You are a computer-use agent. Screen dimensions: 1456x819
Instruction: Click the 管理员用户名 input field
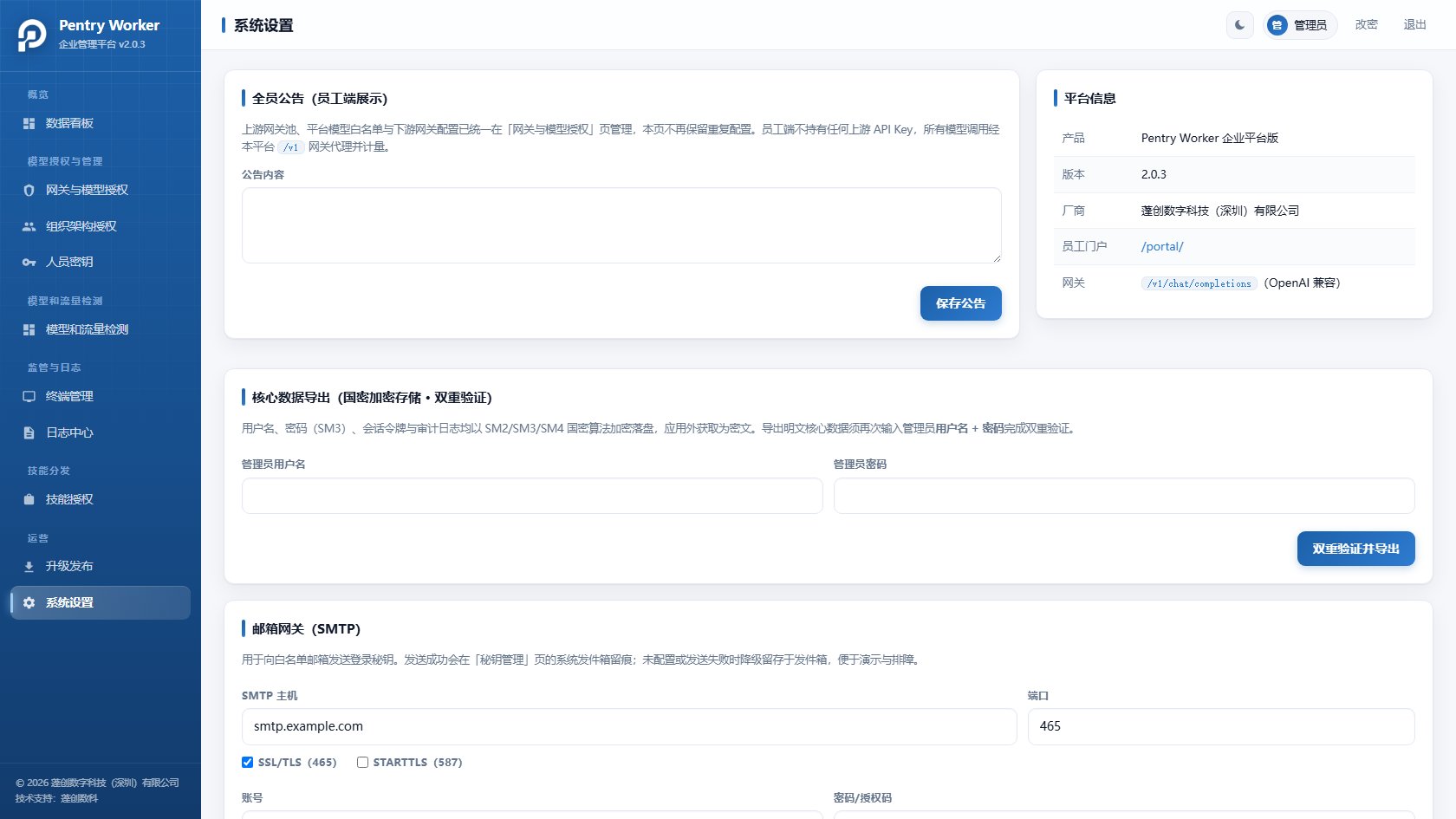[x=532, y=496]
